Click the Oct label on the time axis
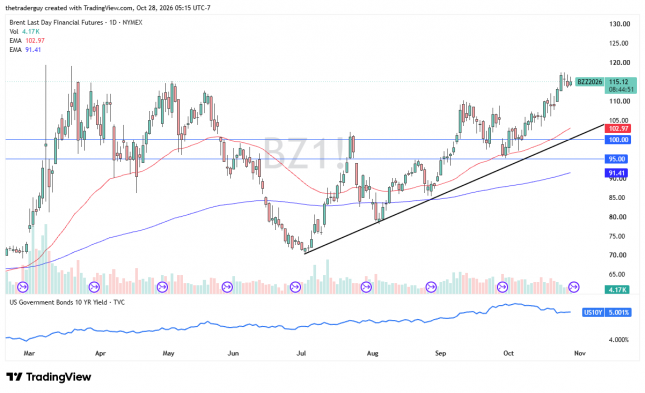This screenshot has width=645, height=393. pyautogui.click(x=508, y=353)
